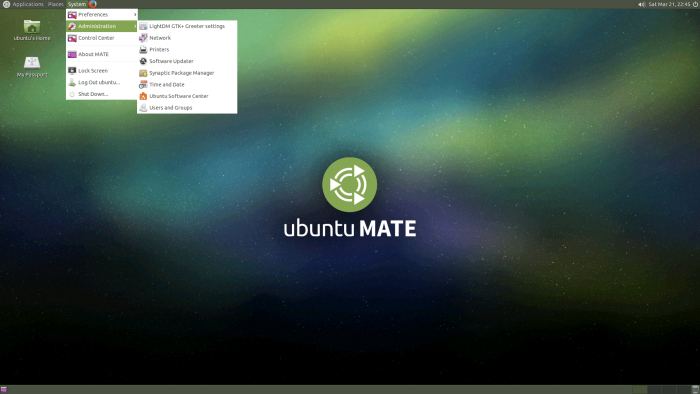
Task: Click the volume speaker icon in the panel
Action: (642, 4)
